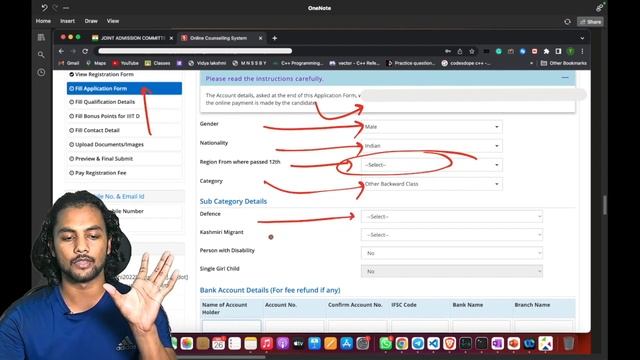
Task: Click the saved password key icon
Action: click(448, 51)
